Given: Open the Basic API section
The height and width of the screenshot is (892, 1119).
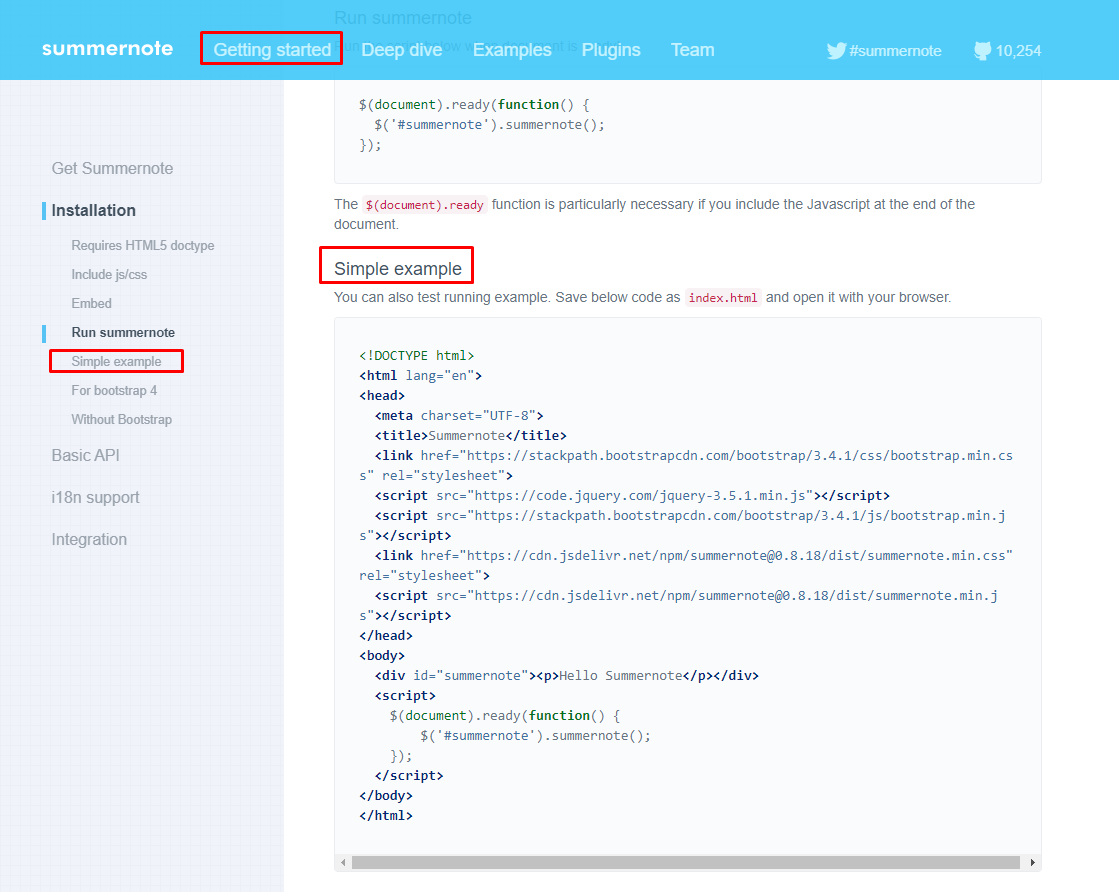Looking at the screenshot, I should (x=85, y=455).
